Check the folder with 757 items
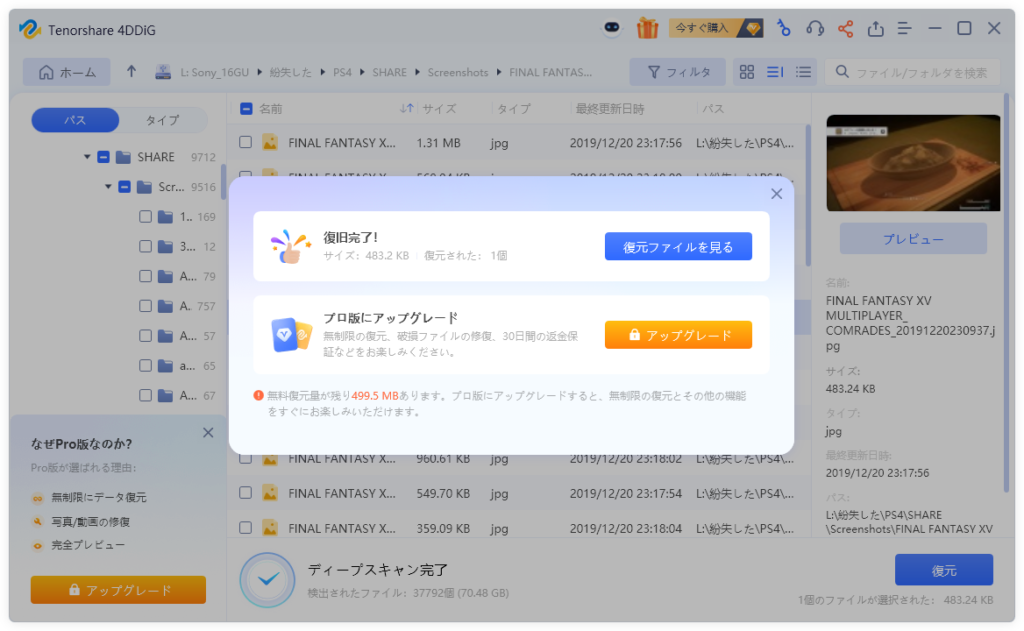This screenshot has height=631, width=1024. coord(145,306)
